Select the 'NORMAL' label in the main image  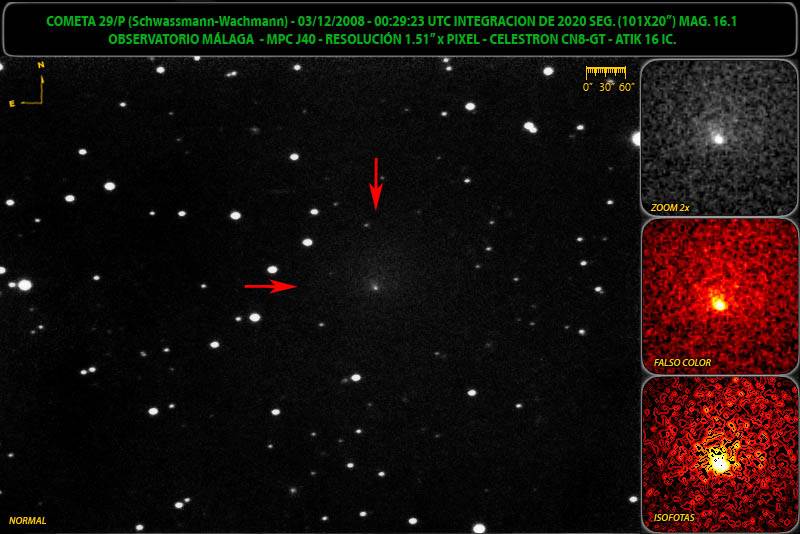[x=28, y=521]
